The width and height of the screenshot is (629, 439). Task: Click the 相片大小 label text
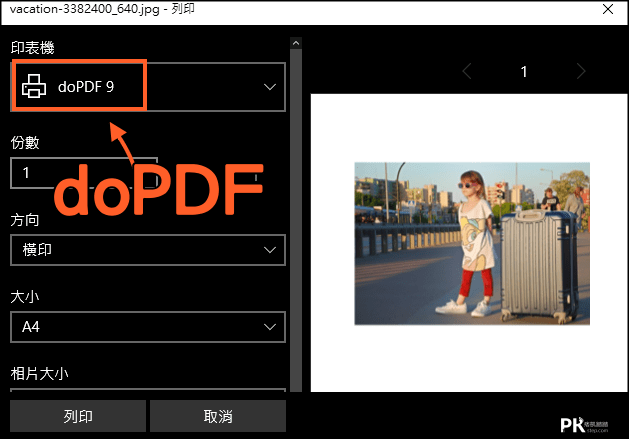click(x=39, y=374)
